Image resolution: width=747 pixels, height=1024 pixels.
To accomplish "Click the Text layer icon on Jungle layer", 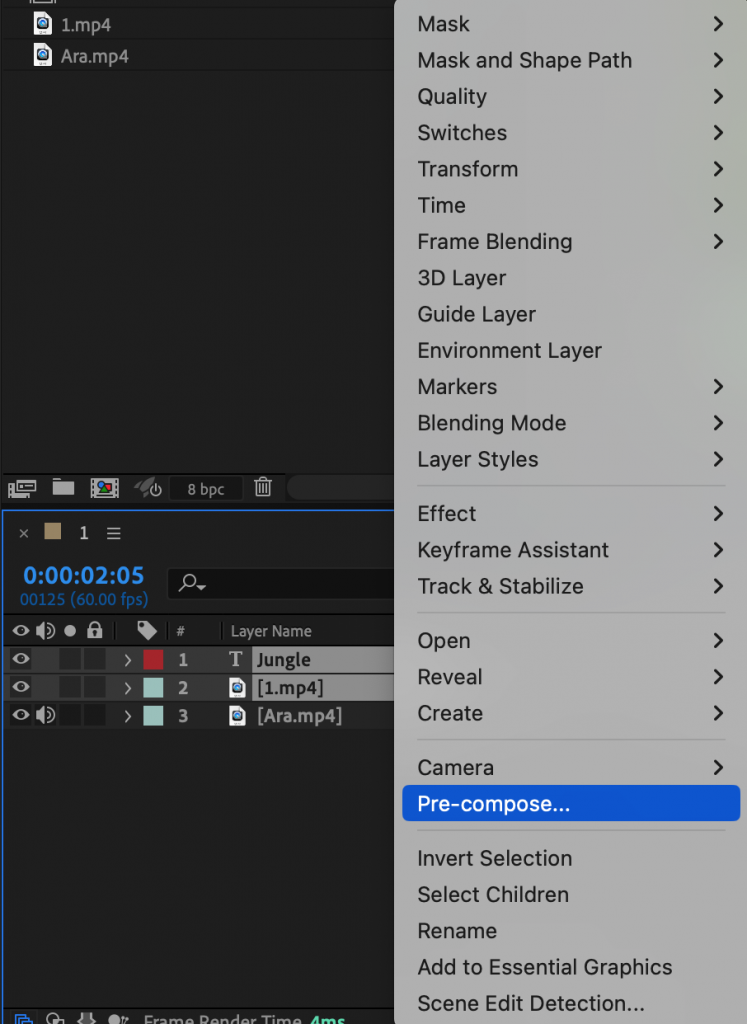I will tap(235, 659).
